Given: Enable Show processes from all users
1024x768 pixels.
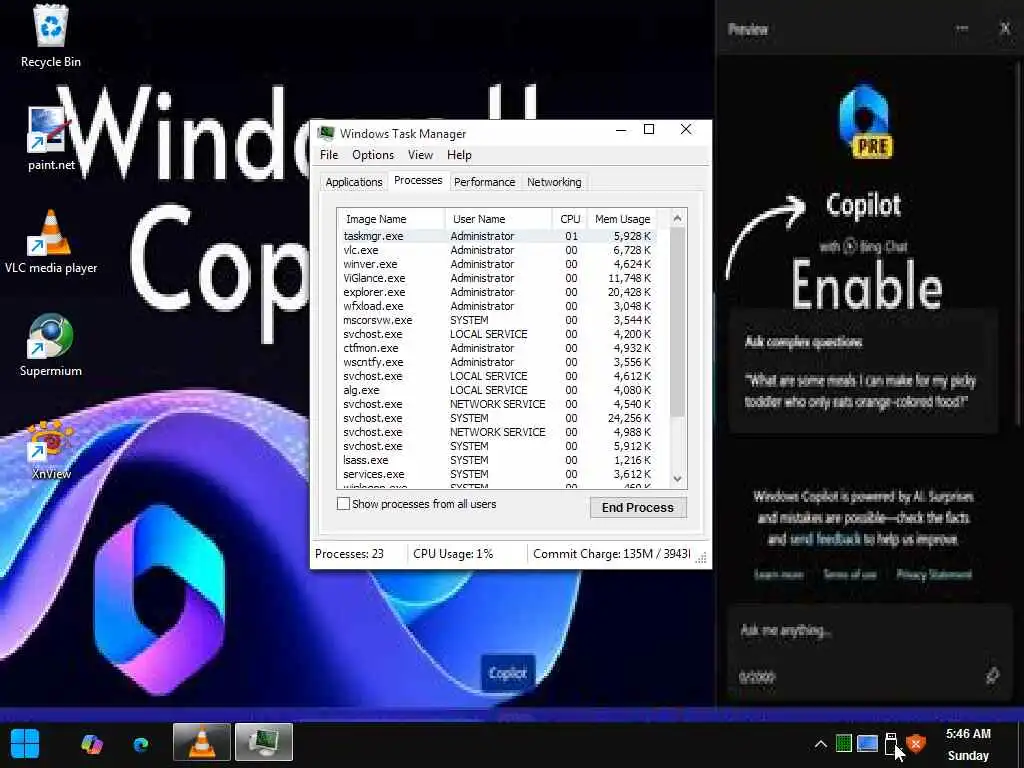Looking at the screenshot, I should pyautogui.click(x=343, y=504).
